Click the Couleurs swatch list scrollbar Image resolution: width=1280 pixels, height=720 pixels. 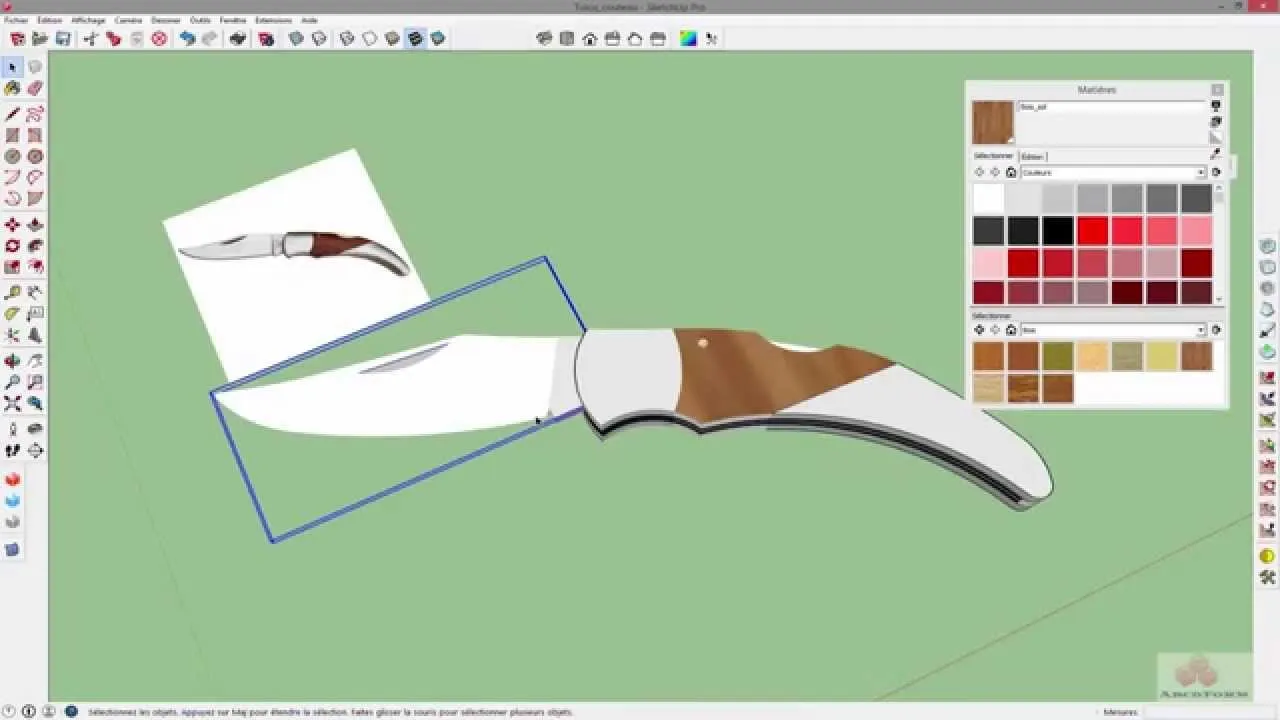(x=1219, y=243)
